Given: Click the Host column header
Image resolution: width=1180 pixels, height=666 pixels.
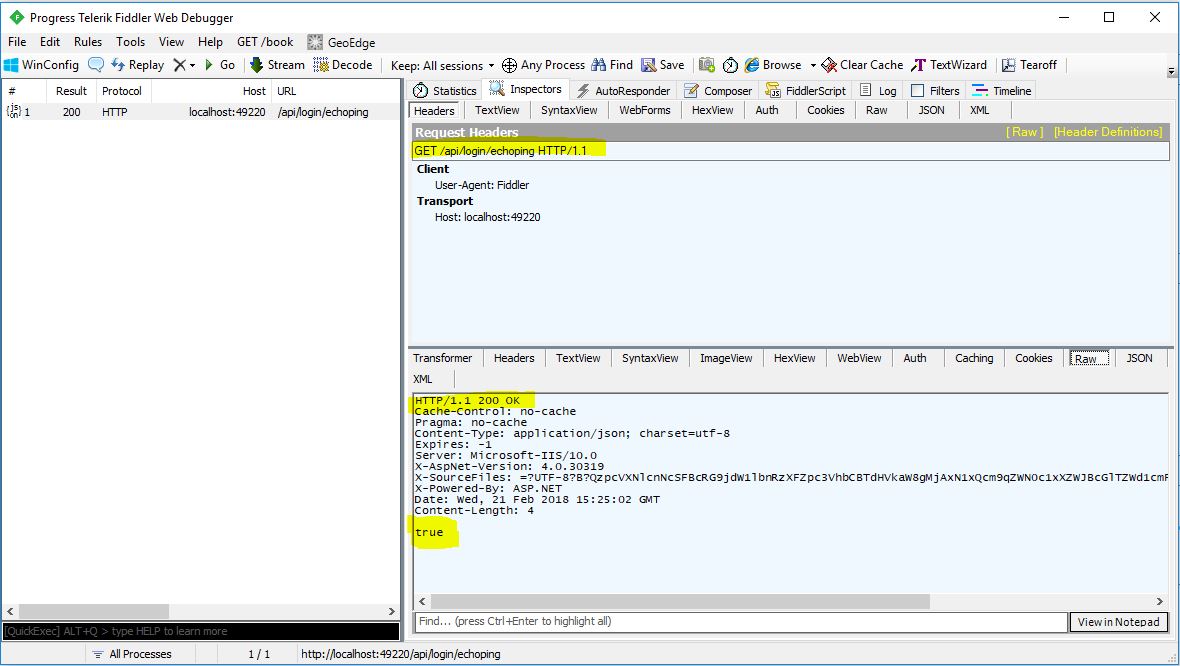Looking at the screenshot, I should point(211,91).
